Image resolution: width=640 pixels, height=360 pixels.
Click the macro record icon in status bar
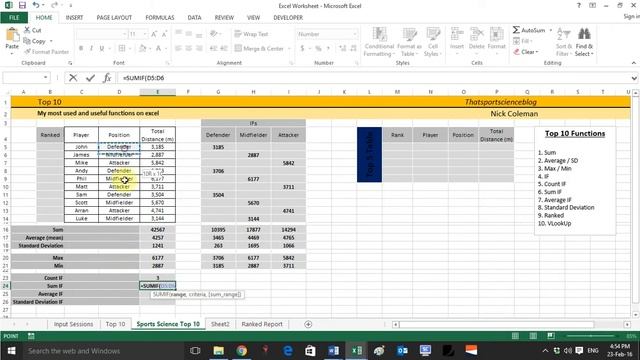tap(31, 336)
